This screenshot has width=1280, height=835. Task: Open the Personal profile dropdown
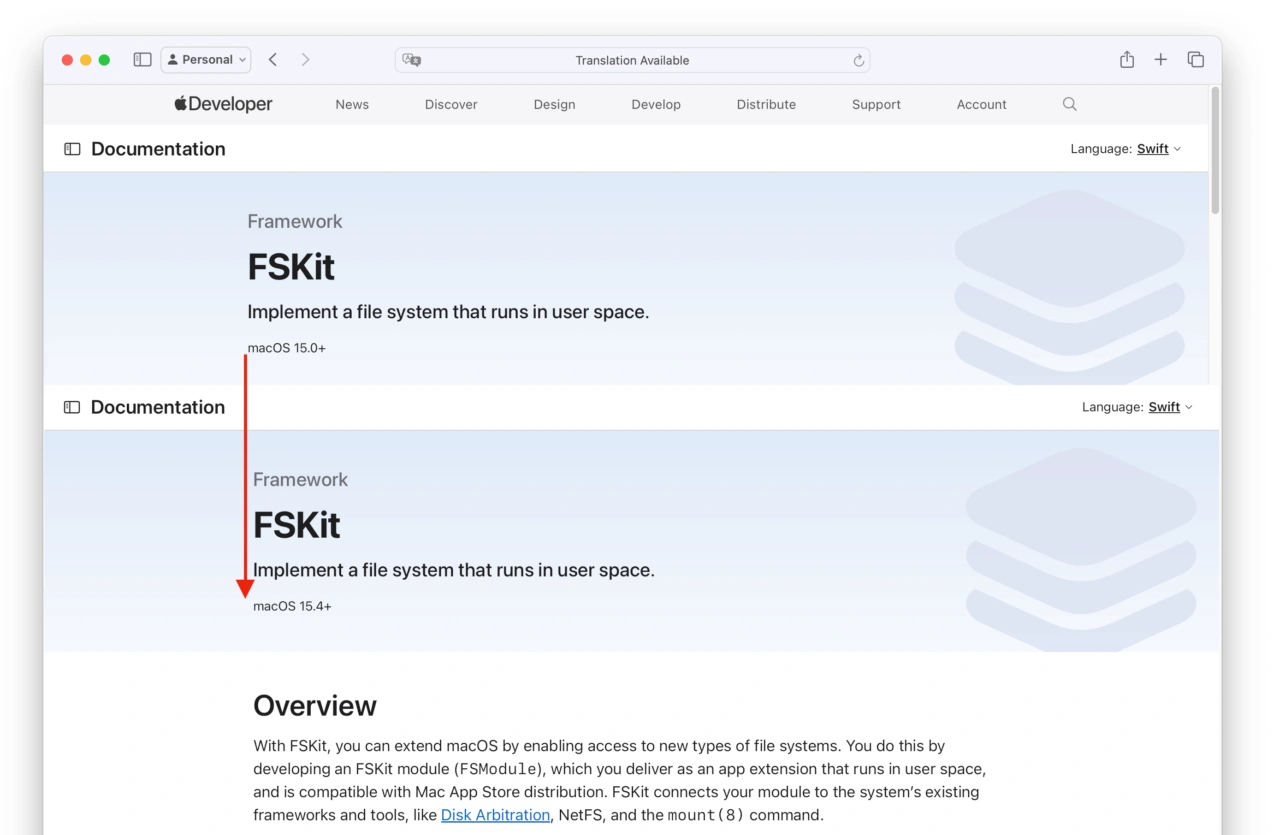tap(206, 60)
